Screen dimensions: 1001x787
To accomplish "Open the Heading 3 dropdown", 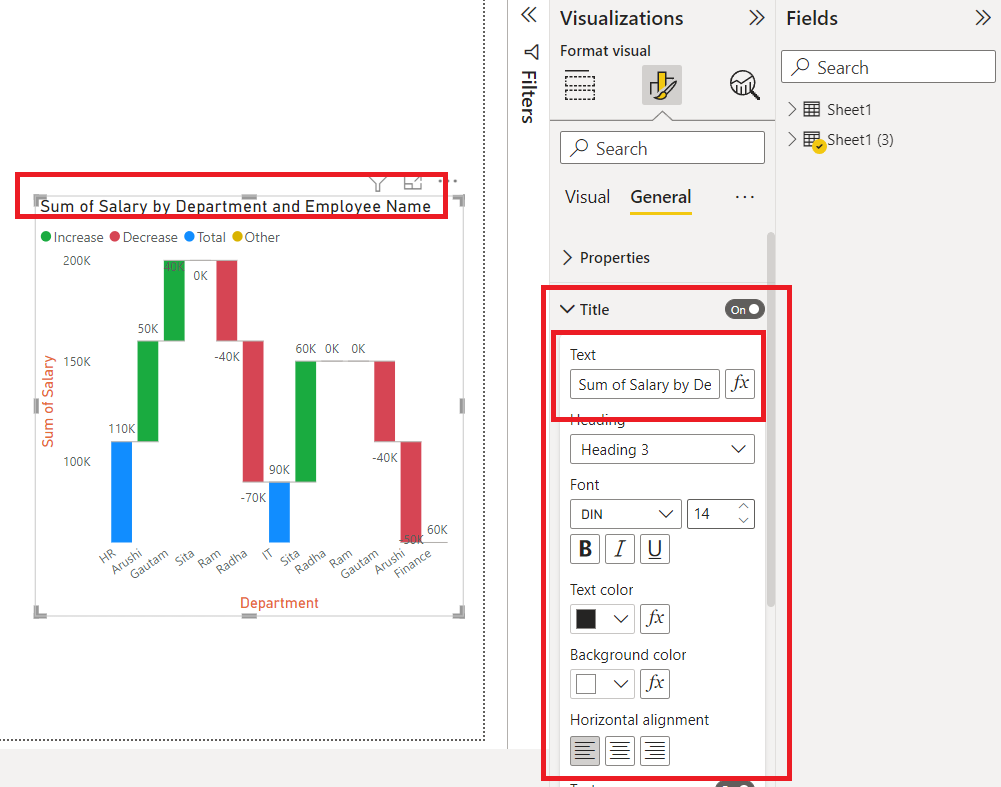I will 662,449.
